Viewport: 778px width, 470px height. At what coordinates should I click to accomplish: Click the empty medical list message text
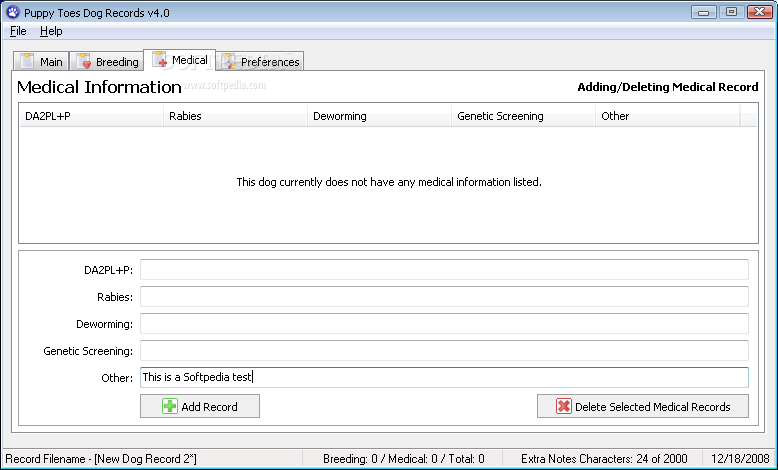[389, 182]
